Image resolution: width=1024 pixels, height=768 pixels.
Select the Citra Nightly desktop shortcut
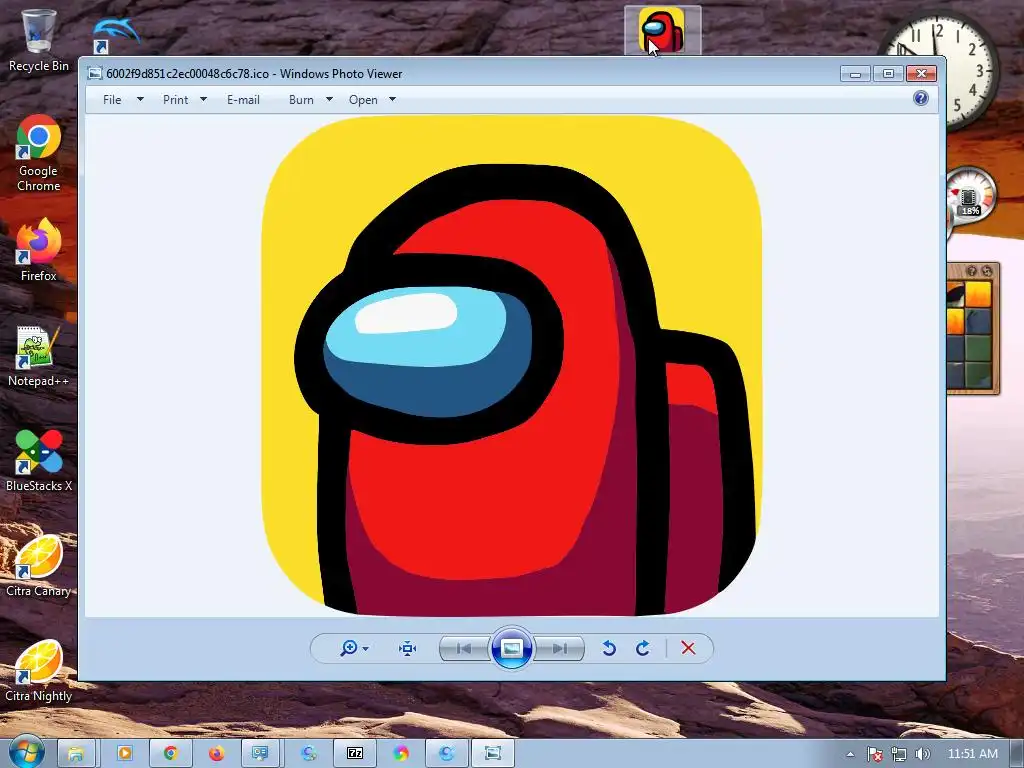(39, 671)
